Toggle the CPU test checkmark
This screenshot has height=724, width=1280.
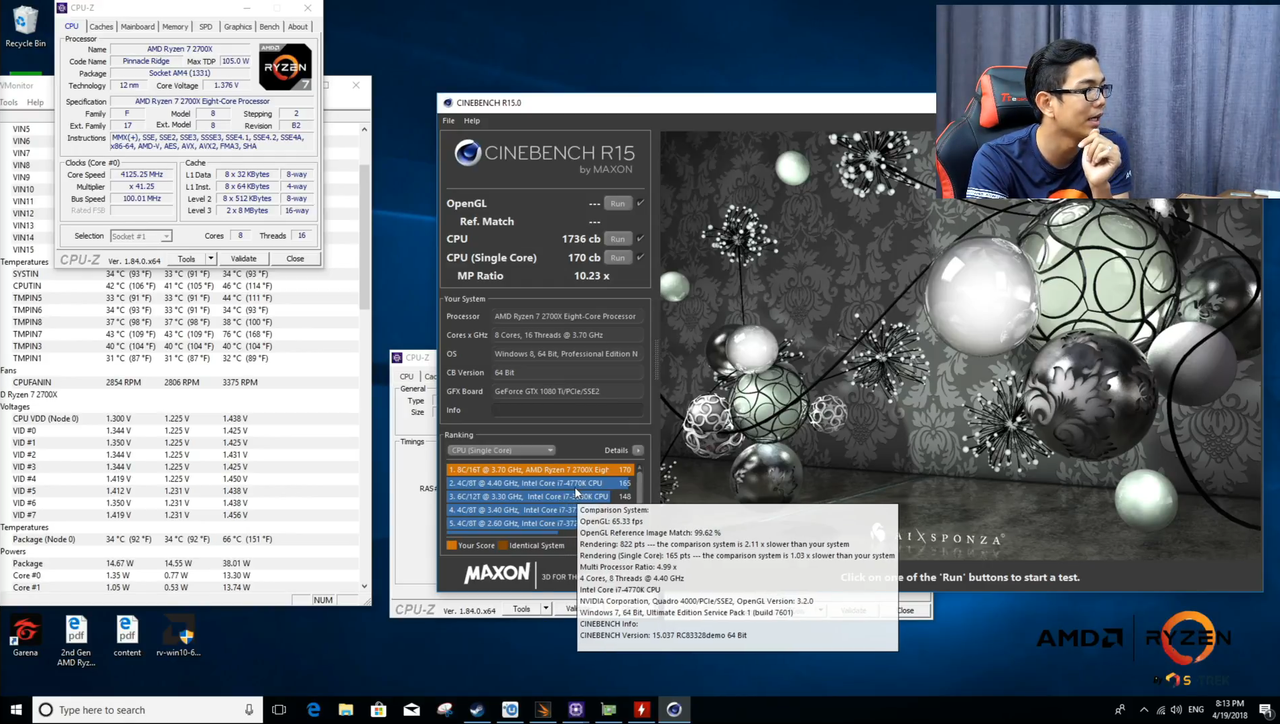click(640, 239)
